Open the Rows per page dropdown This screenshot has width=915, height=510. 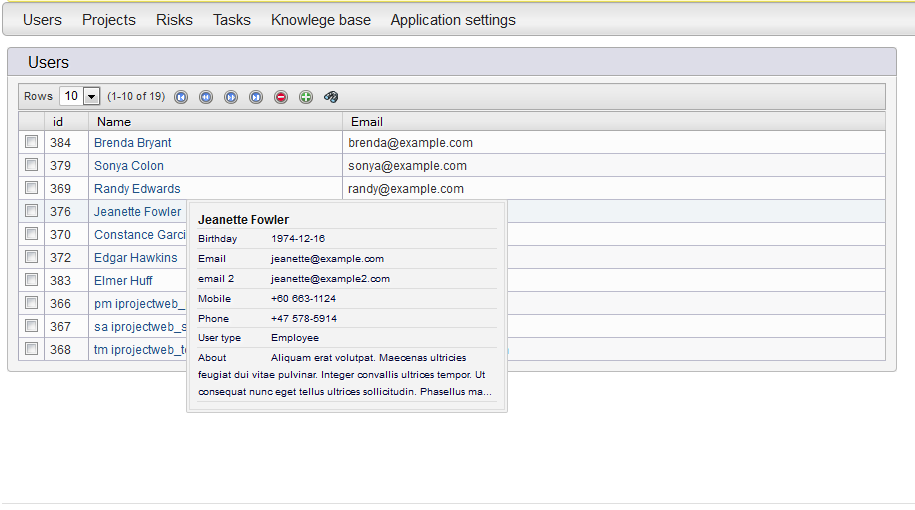tap(92, 96)
